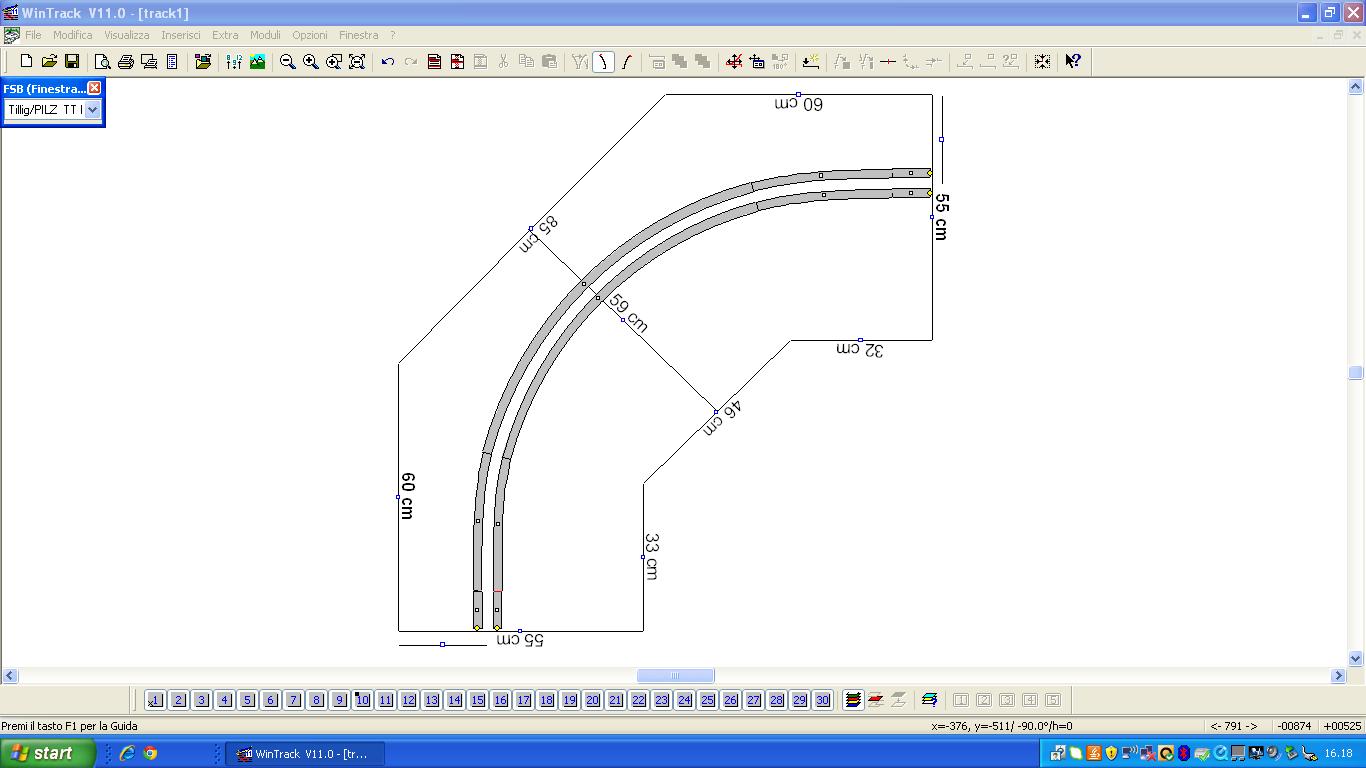Toggle layer 20 button
Screen dimensions: 1366x768
pos(592,700)
